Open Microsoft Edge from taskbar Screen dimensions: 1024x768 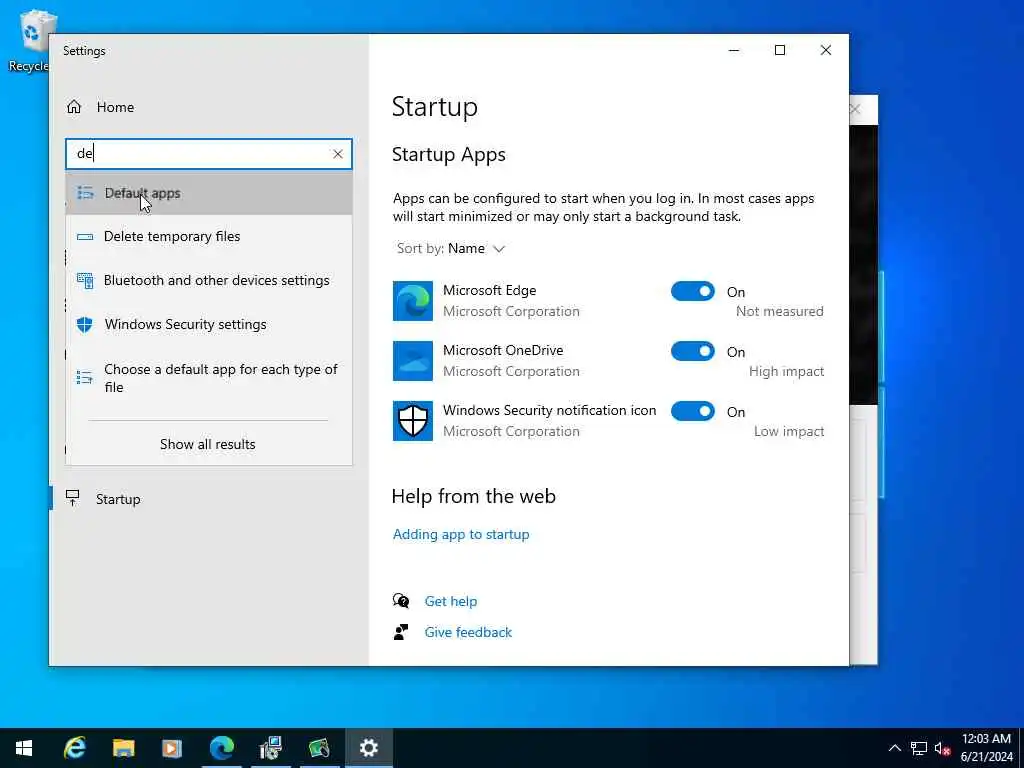(221, 748)
